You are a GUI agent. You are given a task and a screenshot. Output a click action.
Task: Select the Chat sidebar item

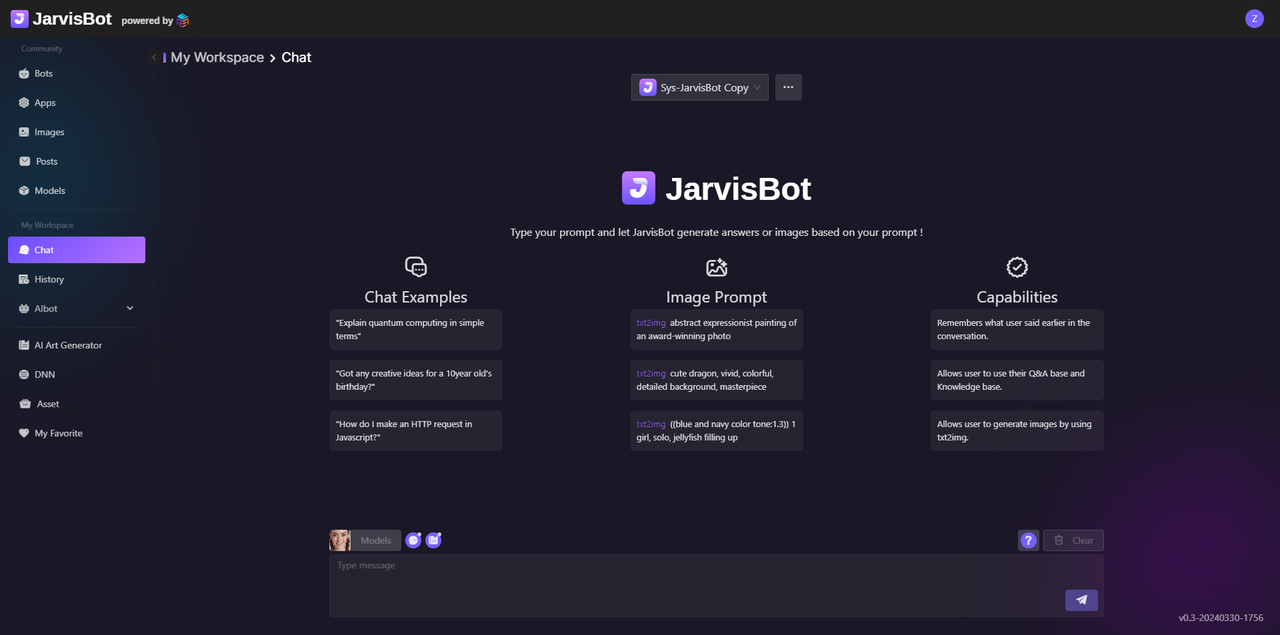pos(76,250)
